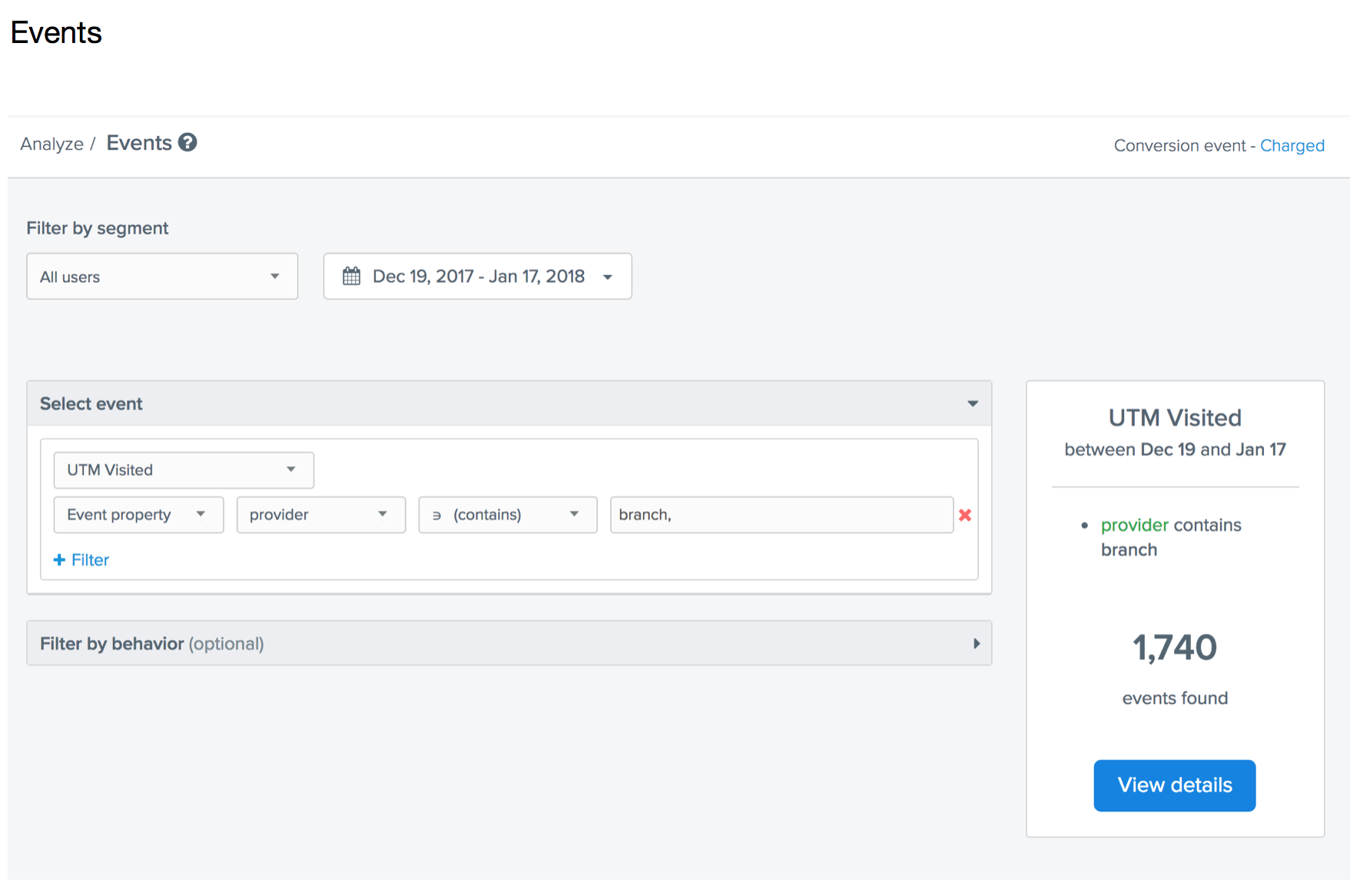Open the date range dropdown

[x=477, y=276]
